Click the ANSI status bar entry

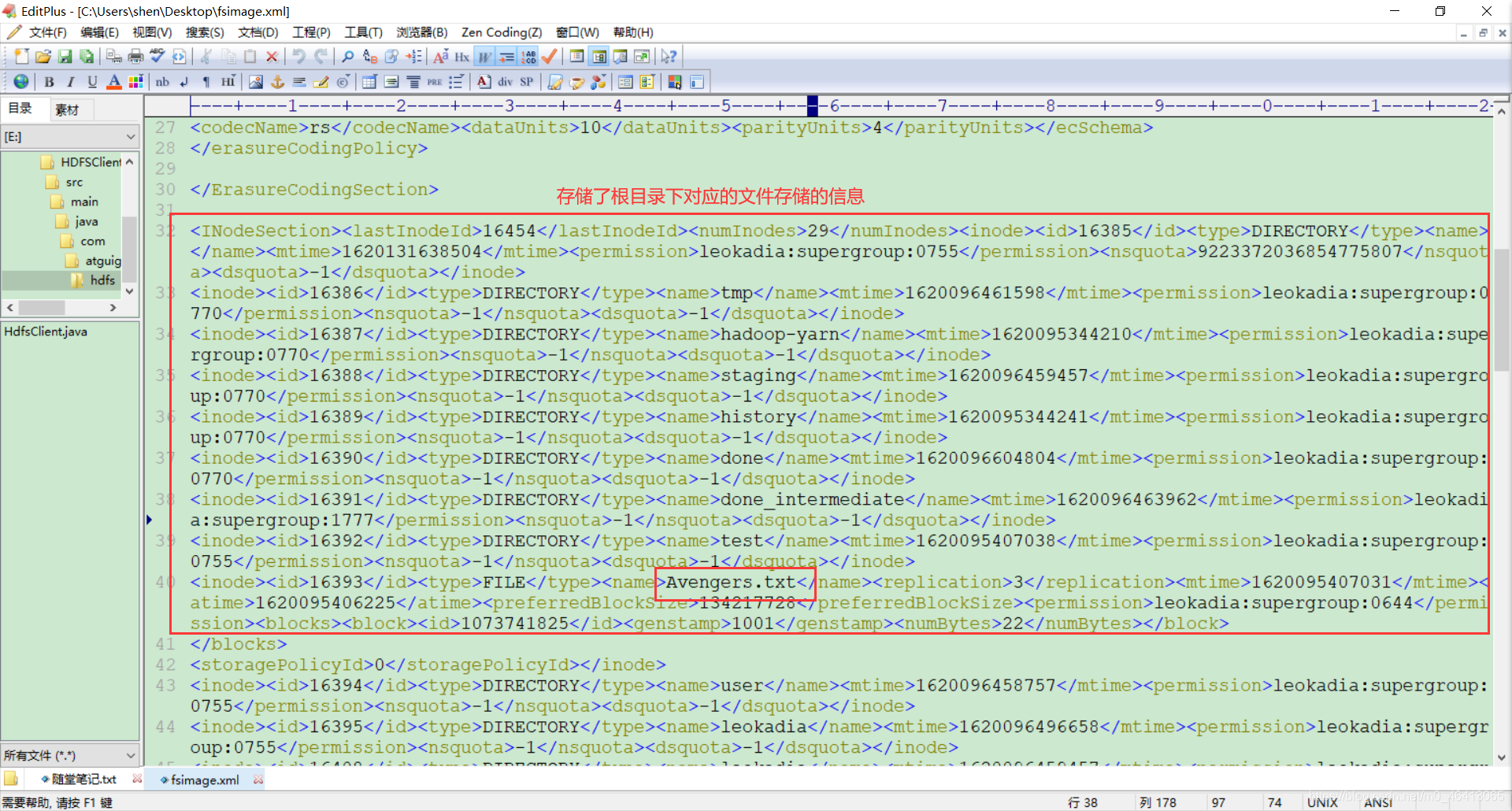(x=1378, y=802)
